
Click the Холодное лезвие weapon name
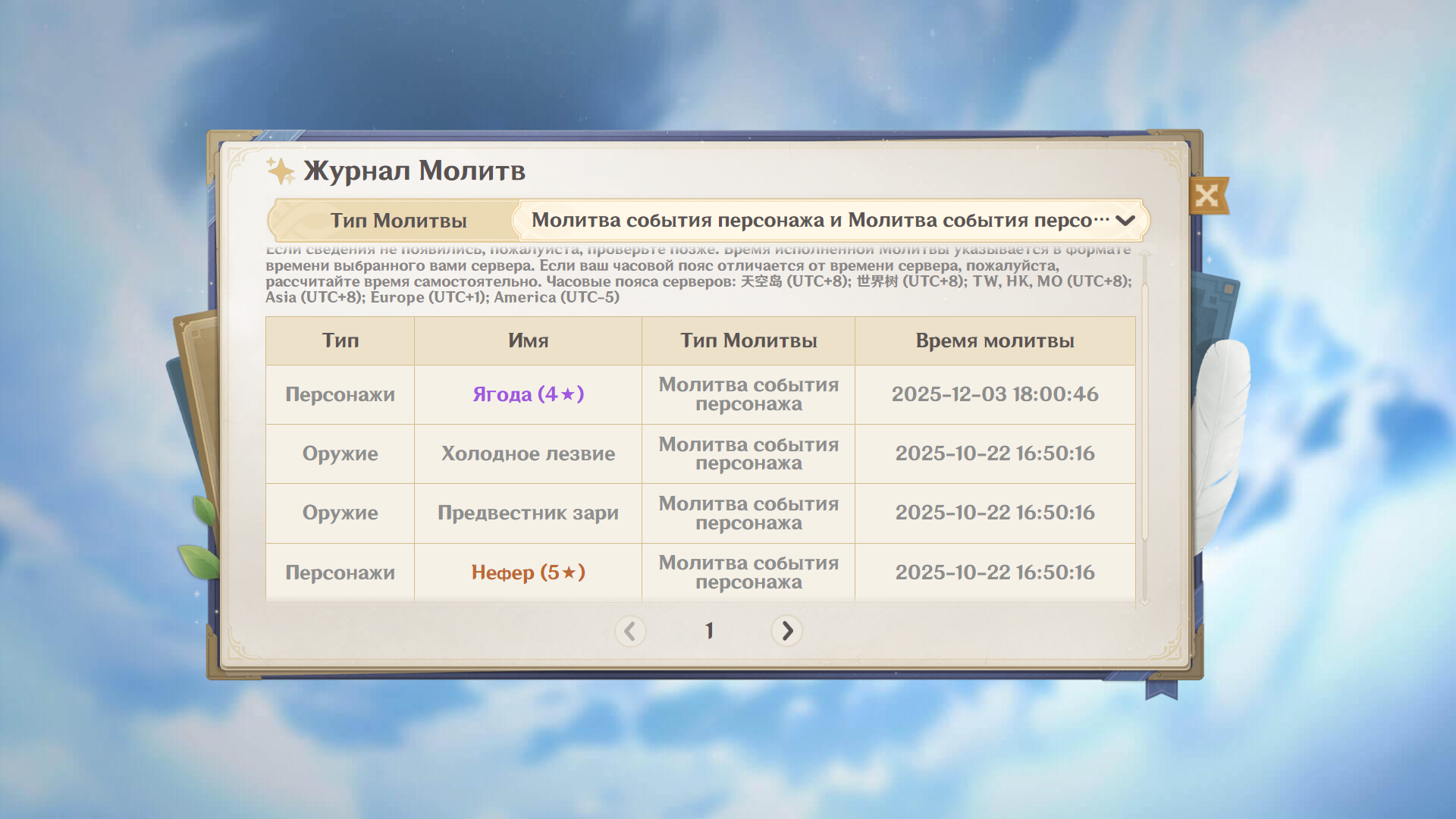pos(528,453)
